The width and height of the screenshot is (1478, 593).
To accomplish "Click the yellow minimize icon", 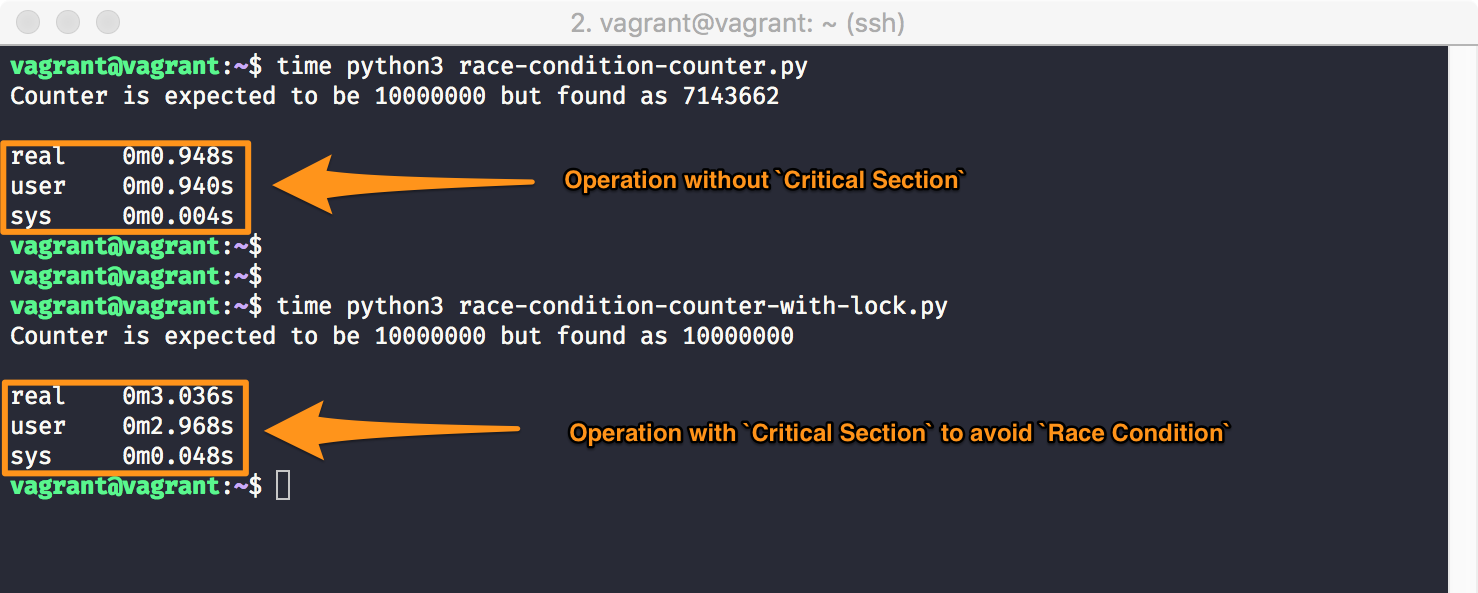I will (67, 20).
